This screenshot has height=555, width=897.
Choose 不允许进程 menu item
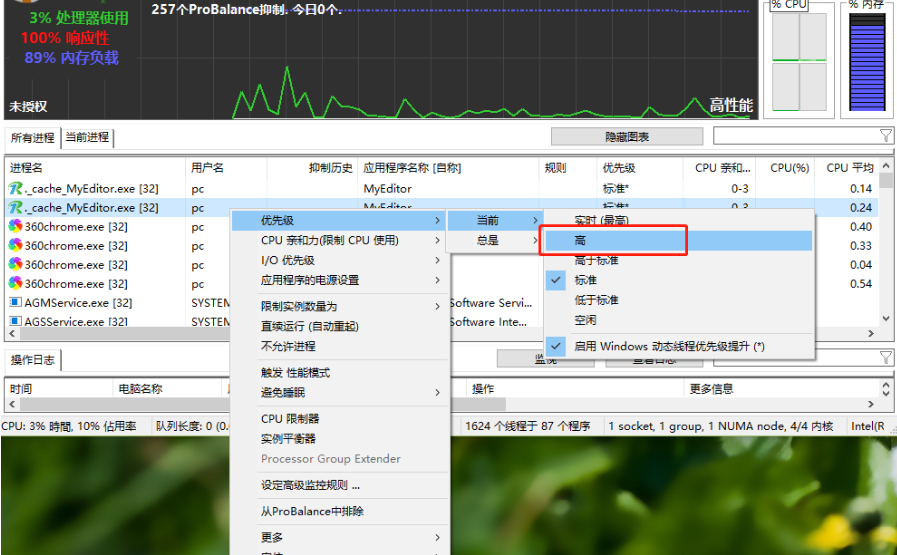coord(340,346)
